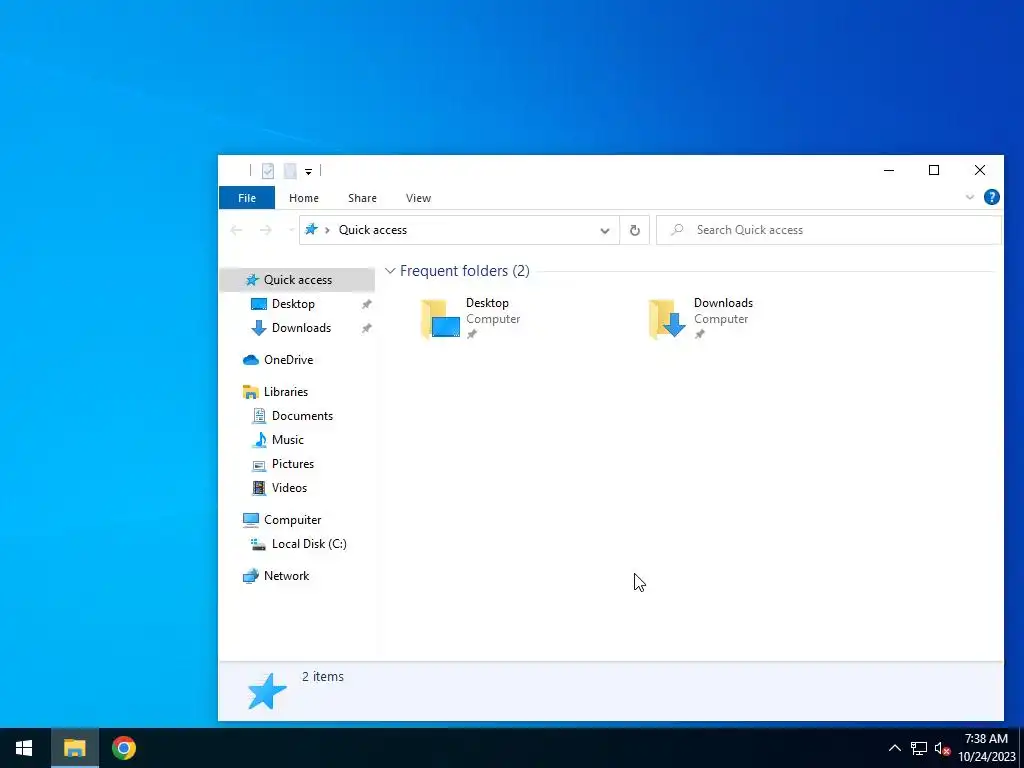Viewport: 1024px width, 768px height.
Task: Select Desktop in navigation pane
Action: click(293, 304)
